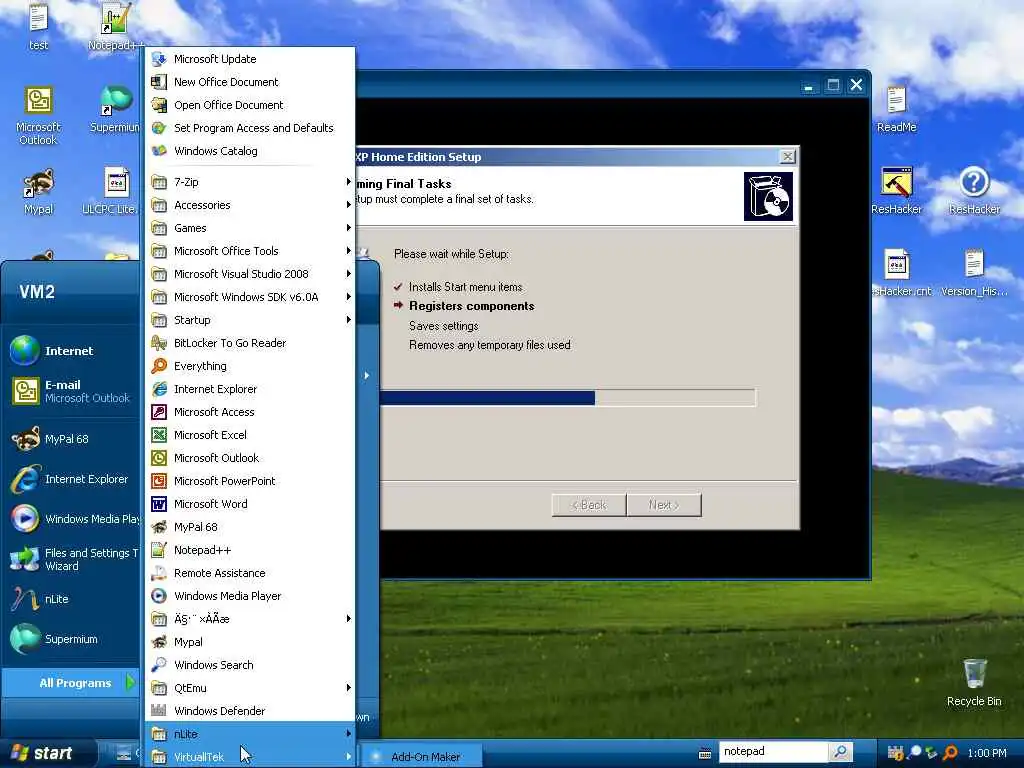This screenshot has width=1024, height=768.
Task: Open the ReadMe file on desktop
Action: pos(896,109)
